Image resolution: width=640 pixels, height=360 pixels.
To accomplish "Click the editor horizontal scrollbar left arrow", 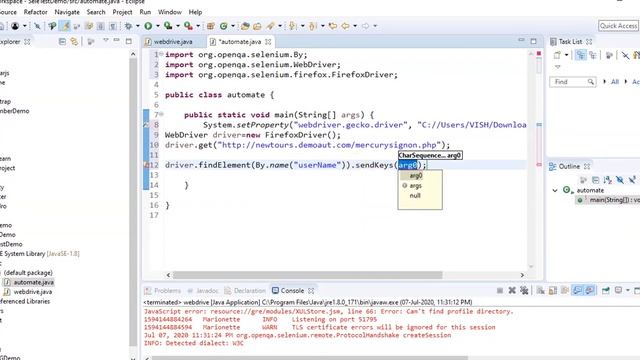I will (x=168, y=275).
